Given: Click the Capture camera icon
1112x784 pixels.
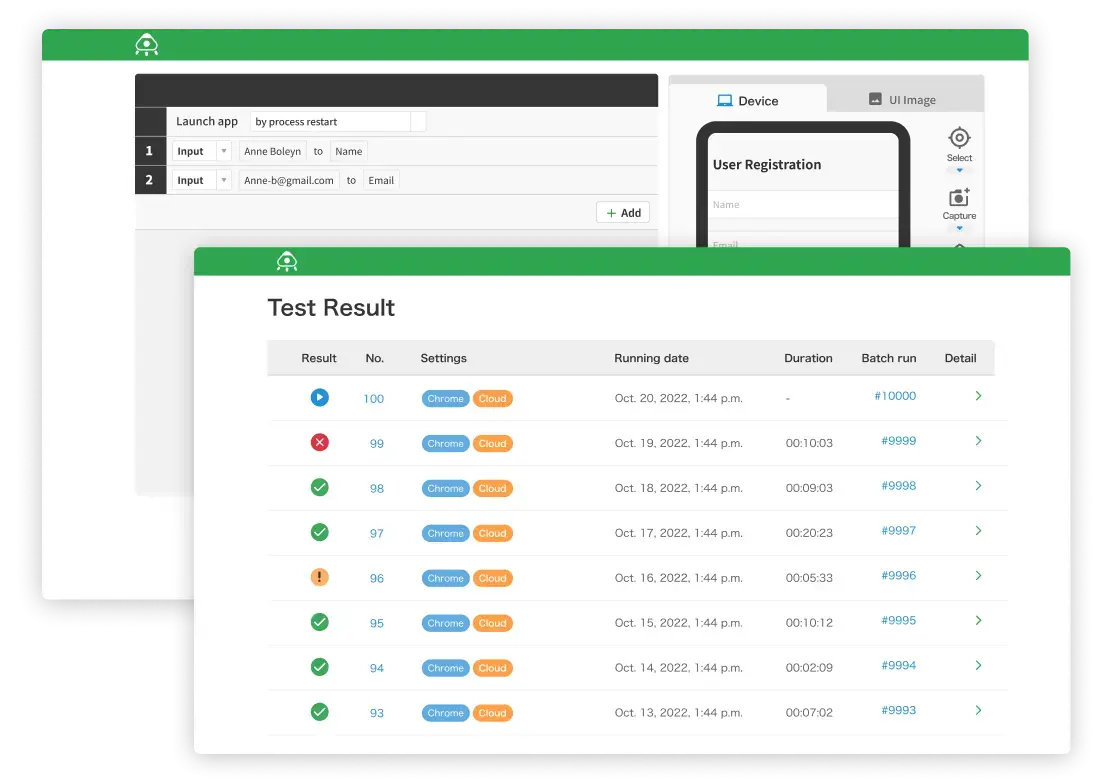Looking at the screenshot, I should pyautogui.click(x=959, y=198).
